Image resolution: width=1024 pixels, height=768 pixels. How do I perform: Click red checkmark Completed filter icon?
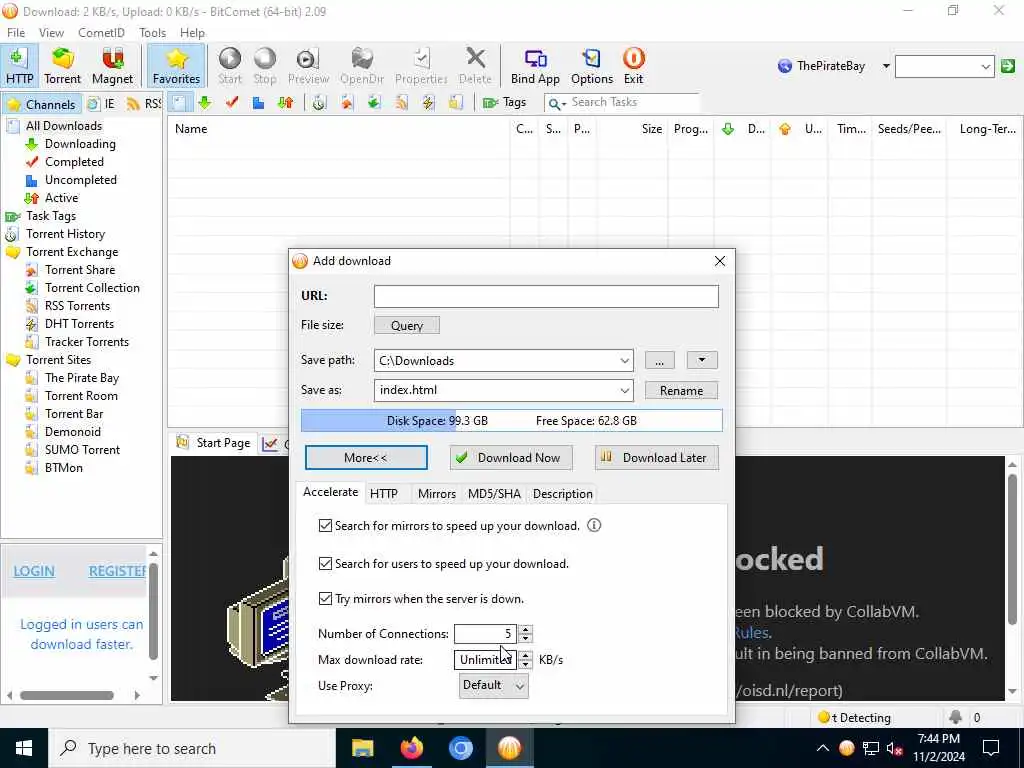pos(232,103)
